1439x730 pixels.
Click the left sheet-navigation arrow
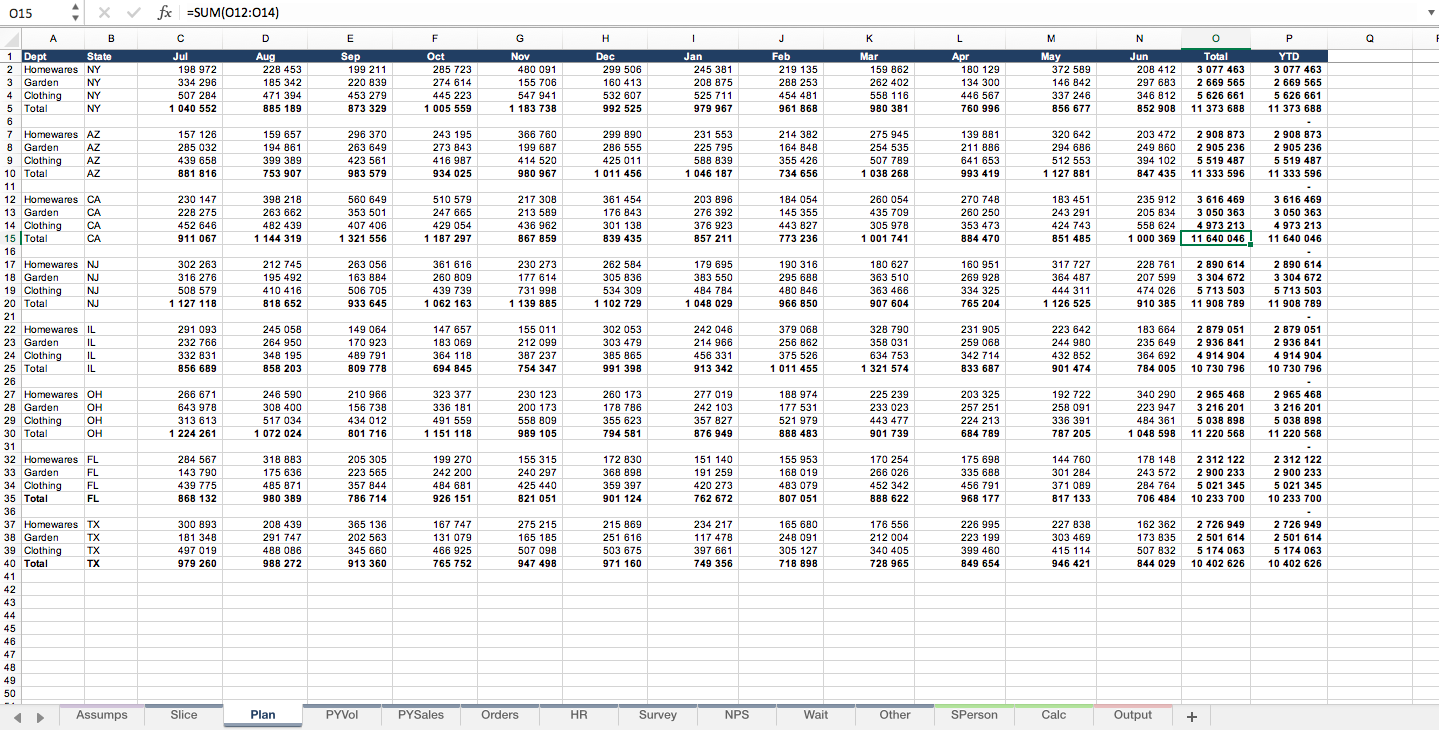click(16, 715)
